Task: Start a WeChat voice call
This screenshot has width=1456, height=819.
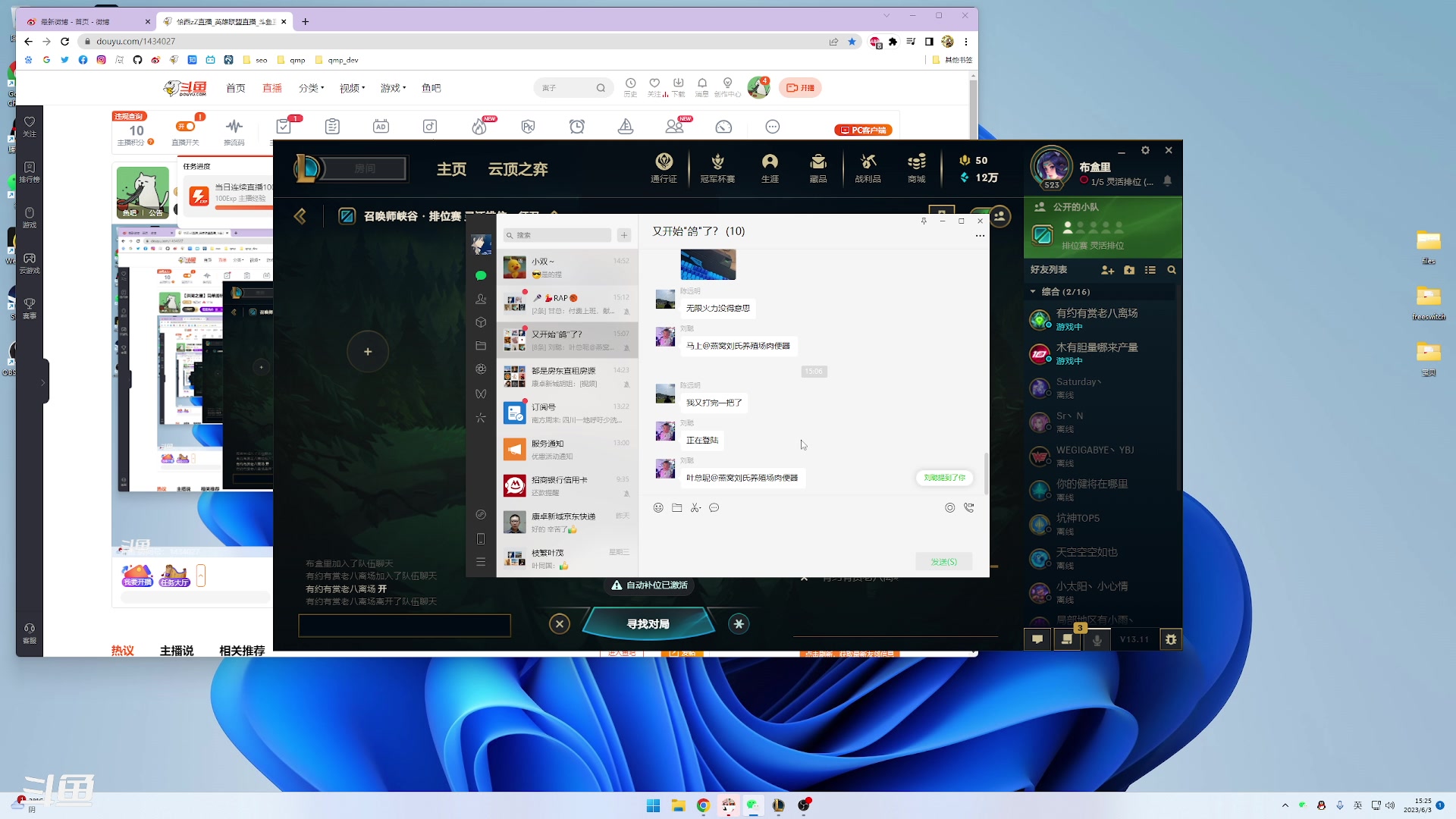Action: tap(969, 508)
